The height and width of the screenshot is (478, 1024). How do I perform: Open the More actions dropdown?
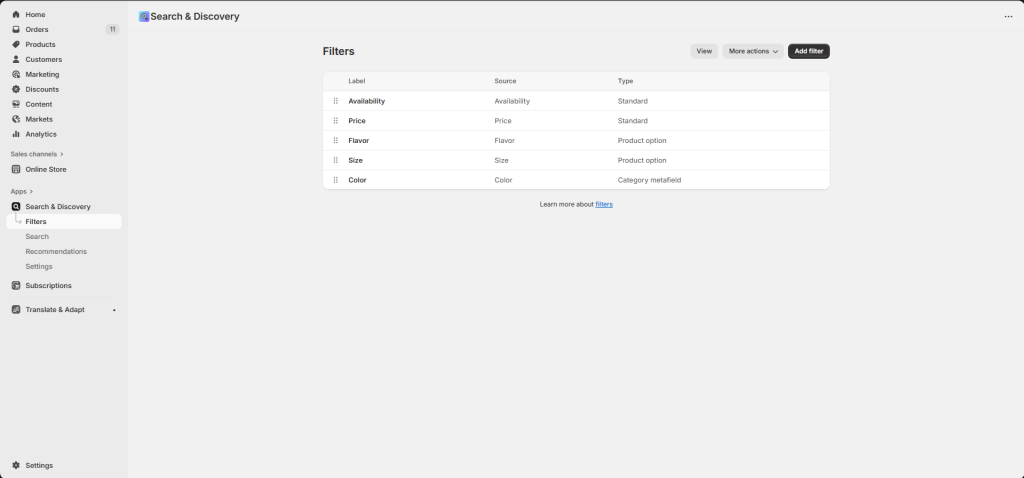tap(753, 51)
